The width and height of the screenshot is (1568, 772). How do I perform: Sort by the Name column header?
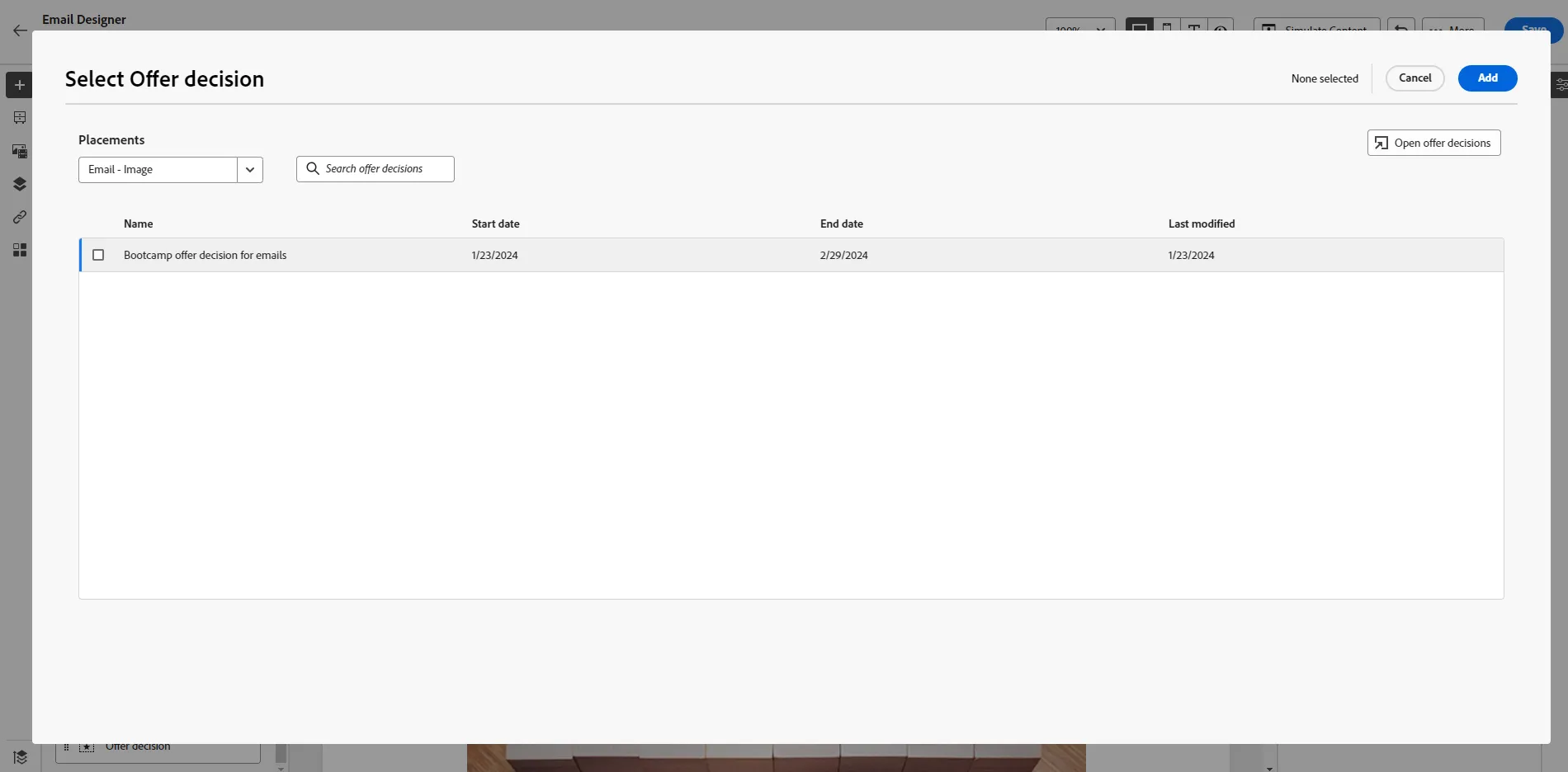[x=138, y=224]
